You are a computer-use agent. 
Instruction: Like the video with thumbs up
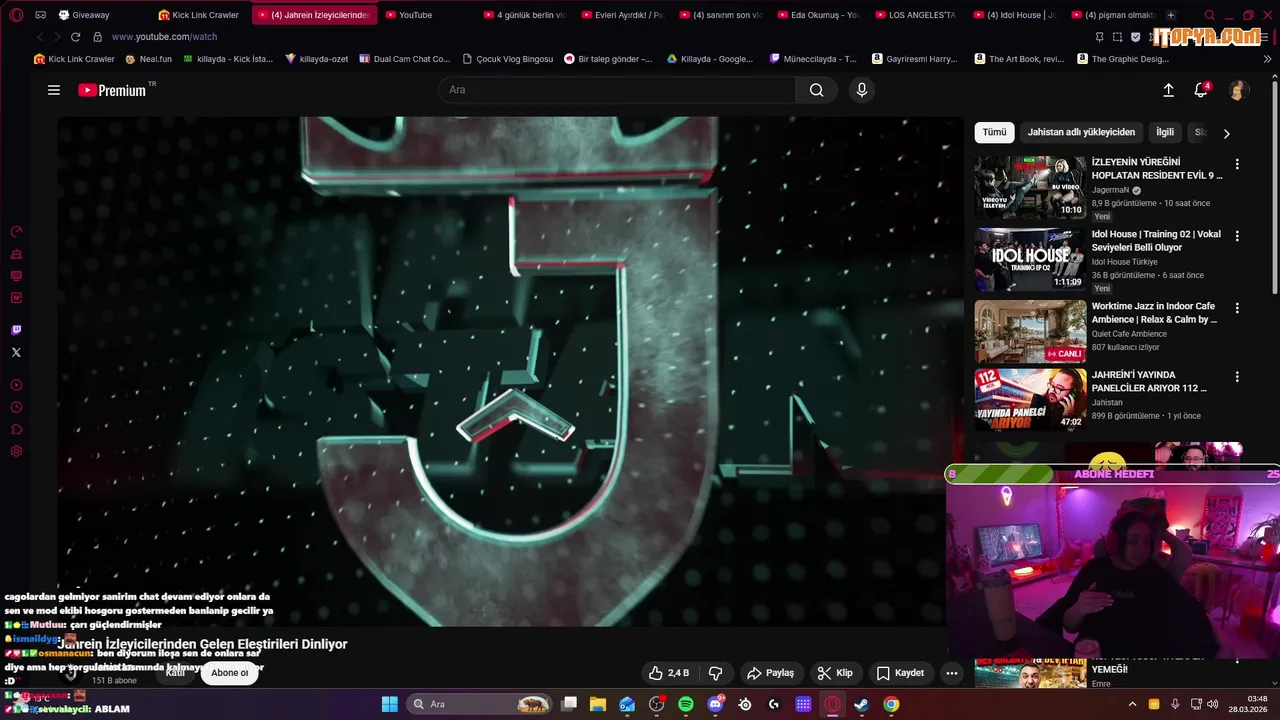tap(668, 673)
